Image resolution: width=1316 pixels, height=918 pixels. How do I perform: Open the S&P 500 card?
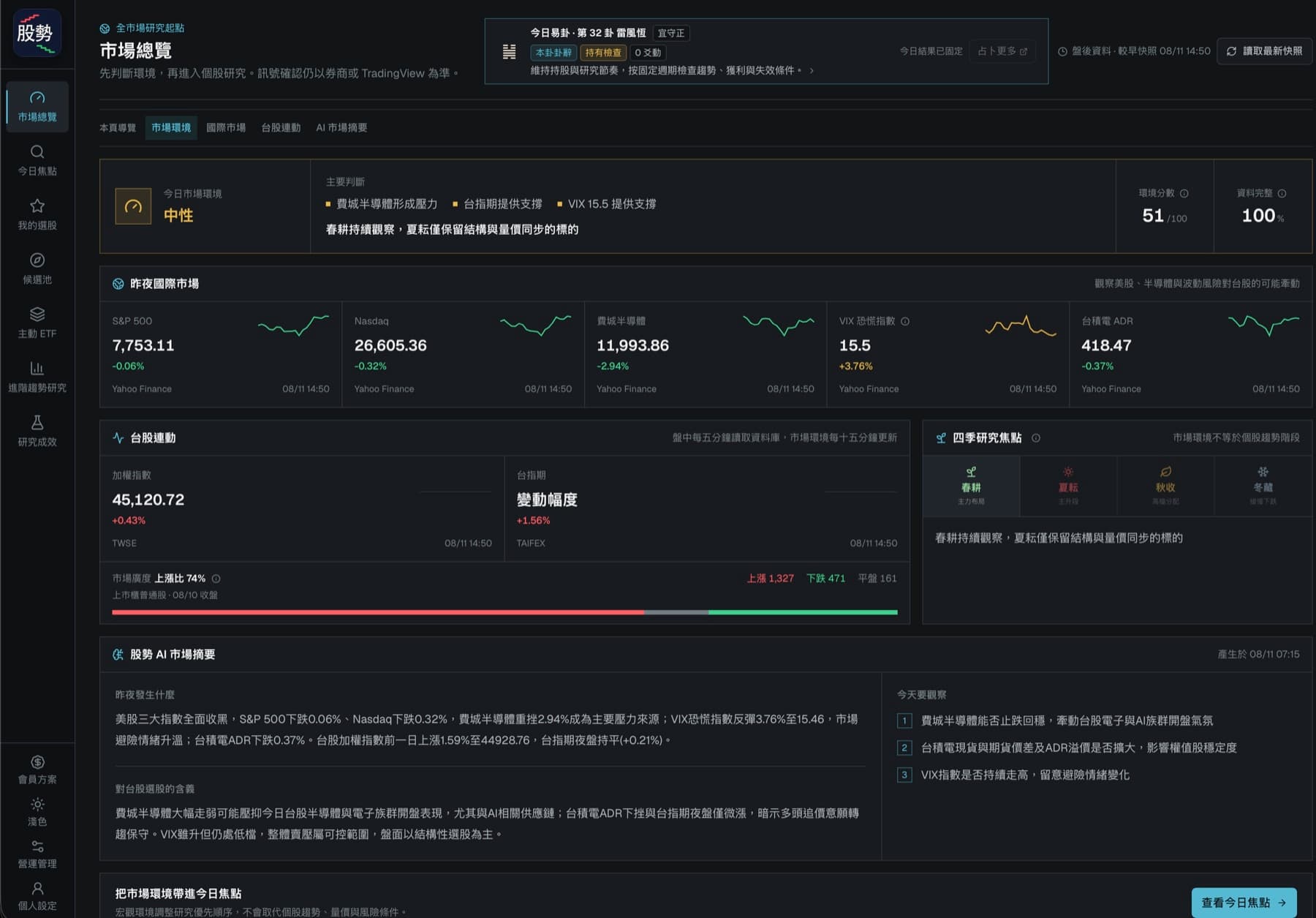221,354
